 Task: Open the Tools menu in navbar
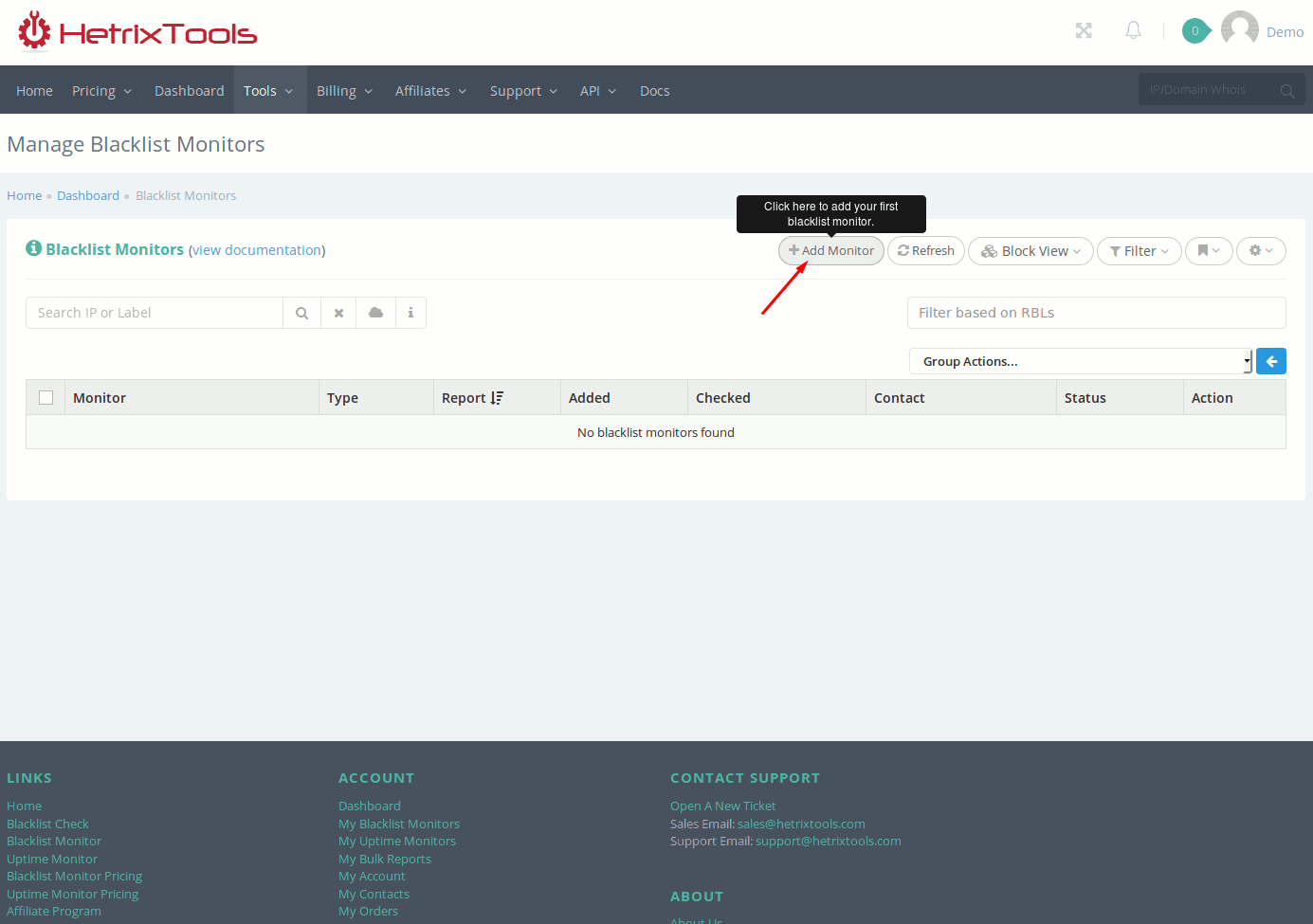[268, 91]
